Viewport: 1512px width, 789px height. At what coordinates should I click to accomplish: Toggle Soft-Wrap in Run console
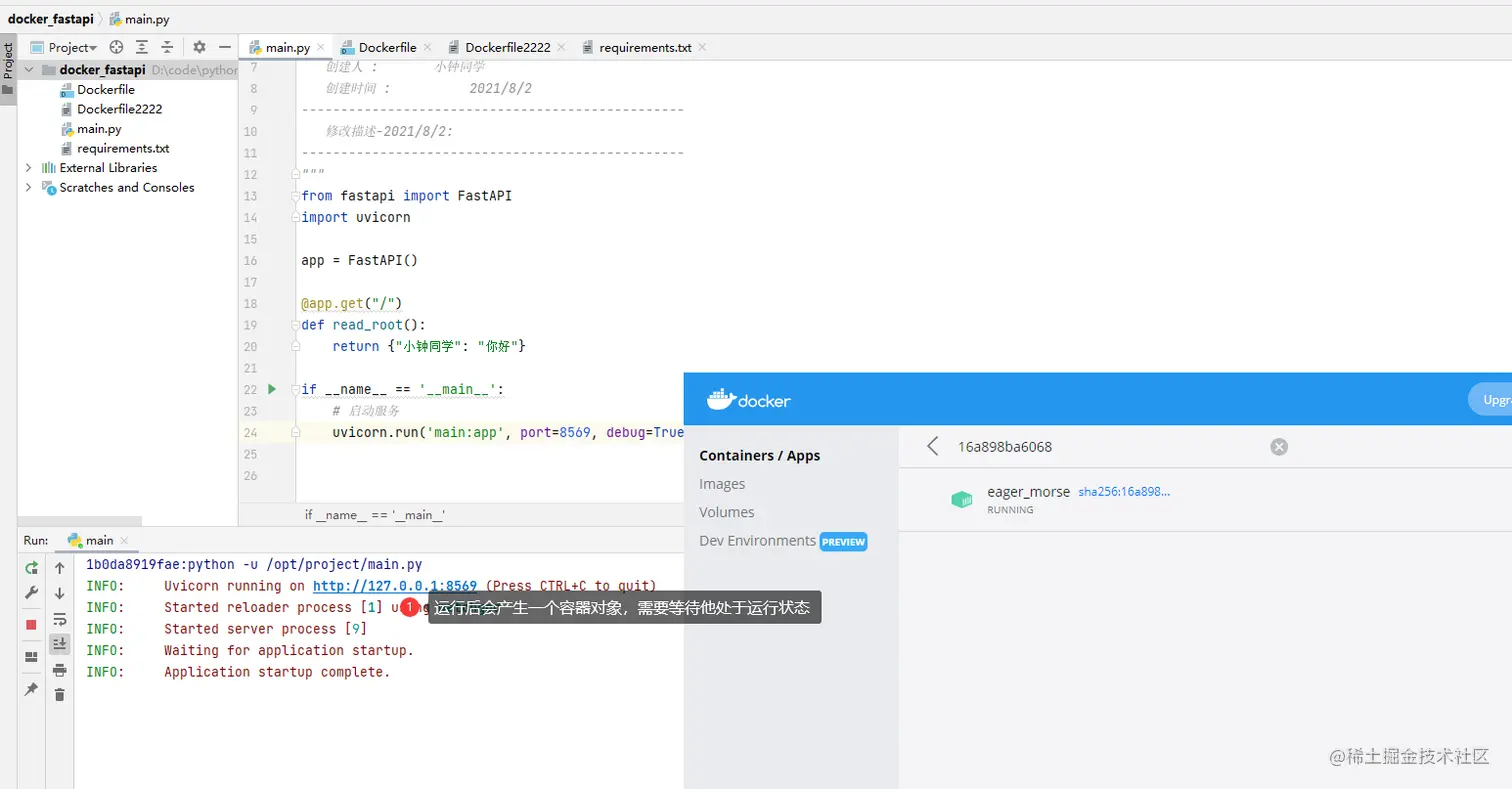pos(60,619)
